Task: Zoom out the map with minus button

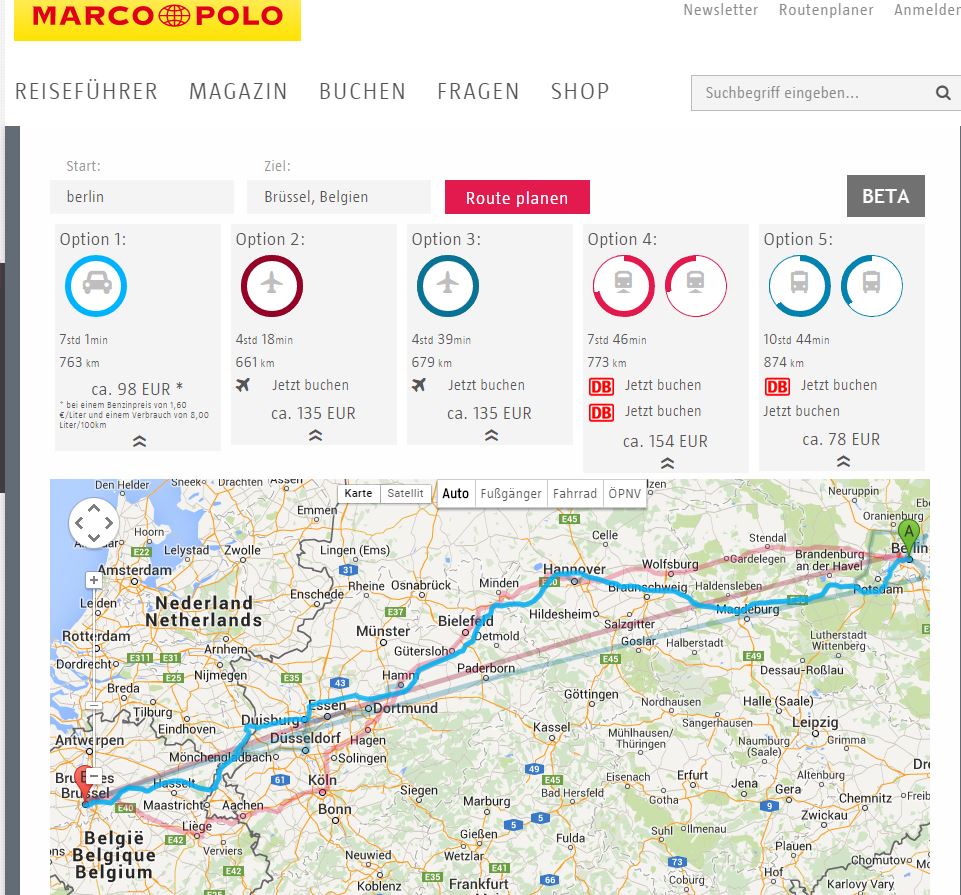Action: (94, 776)
